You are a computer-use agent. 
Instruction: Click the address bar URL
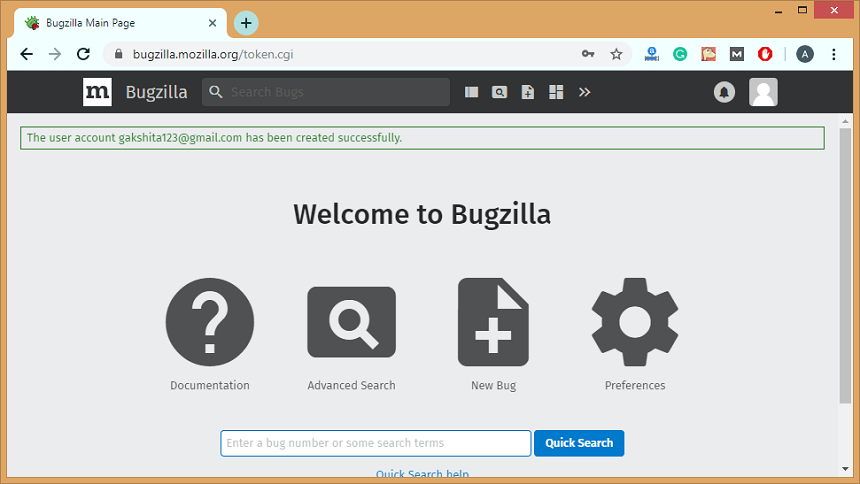tap(213, 54)
